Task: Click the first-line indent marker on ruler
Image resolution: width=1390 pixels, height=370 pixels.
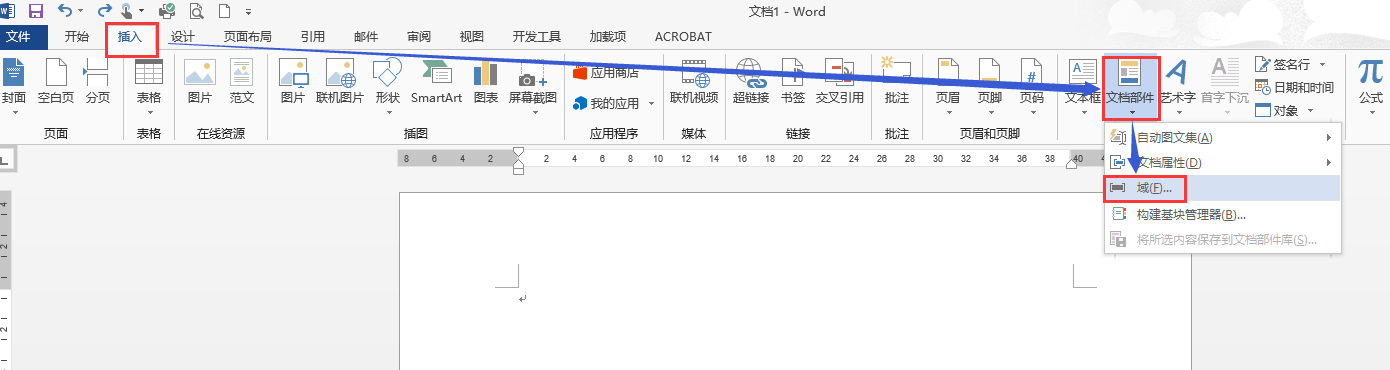Action: point(518,152)
